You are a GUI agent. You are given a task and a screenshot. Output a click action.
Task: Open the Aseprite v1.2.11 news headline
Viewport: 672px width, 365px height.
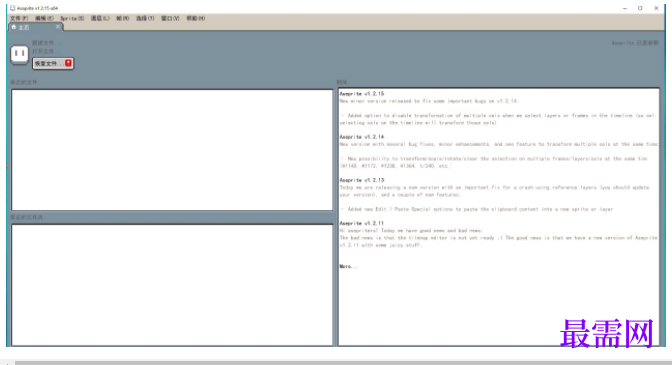pos(362,223)
